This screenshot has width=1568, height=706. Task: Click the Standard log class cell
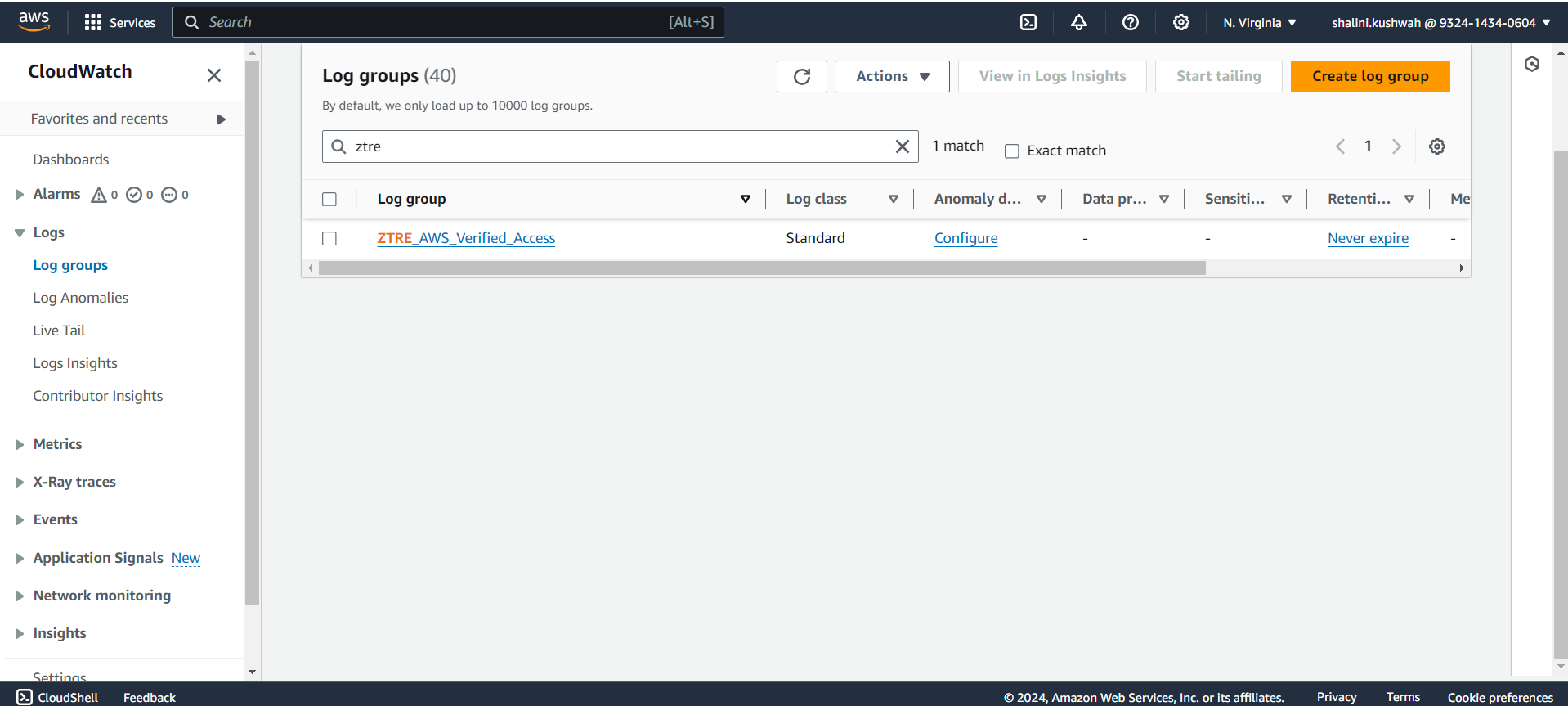pos(815,238)
